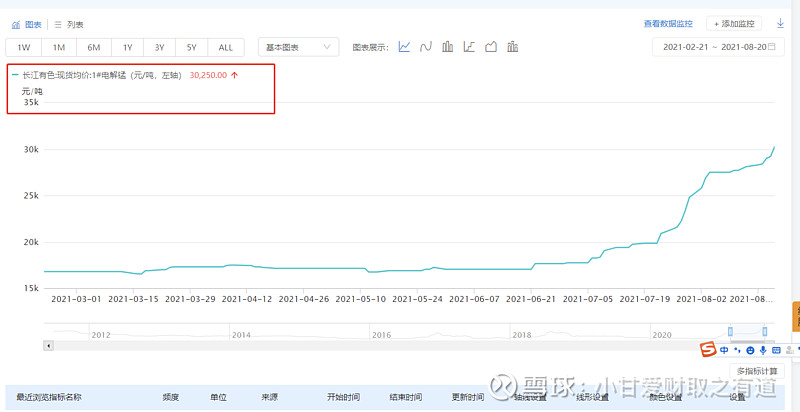
Task: Click the input method emoji face icon
Action: [750, 350]
